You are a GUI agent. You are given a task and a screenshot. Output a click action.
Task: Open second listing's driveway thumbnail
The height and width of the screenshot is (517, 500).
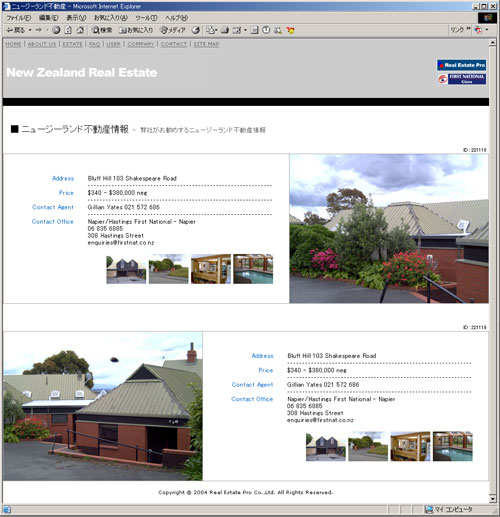(x=368, y=446)
